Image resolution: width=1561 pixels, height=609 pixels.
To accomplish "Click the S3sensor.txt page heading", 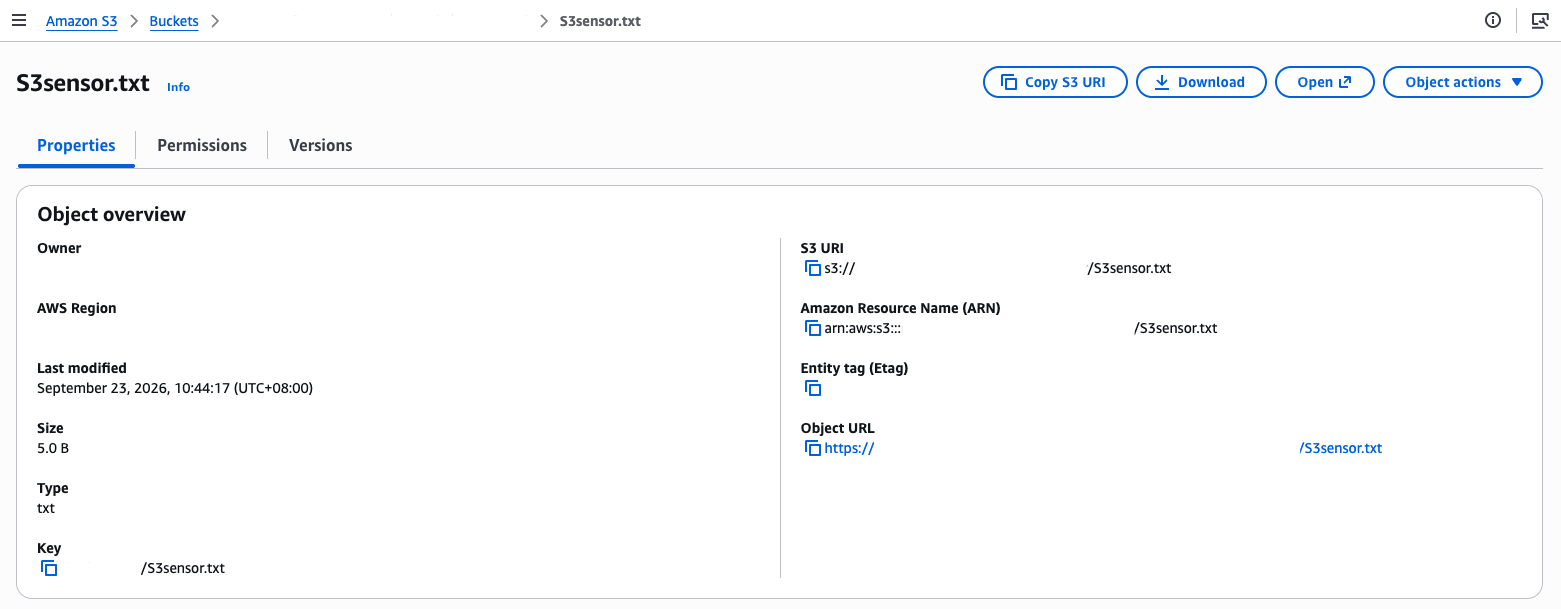I will (x=83, y=83).
